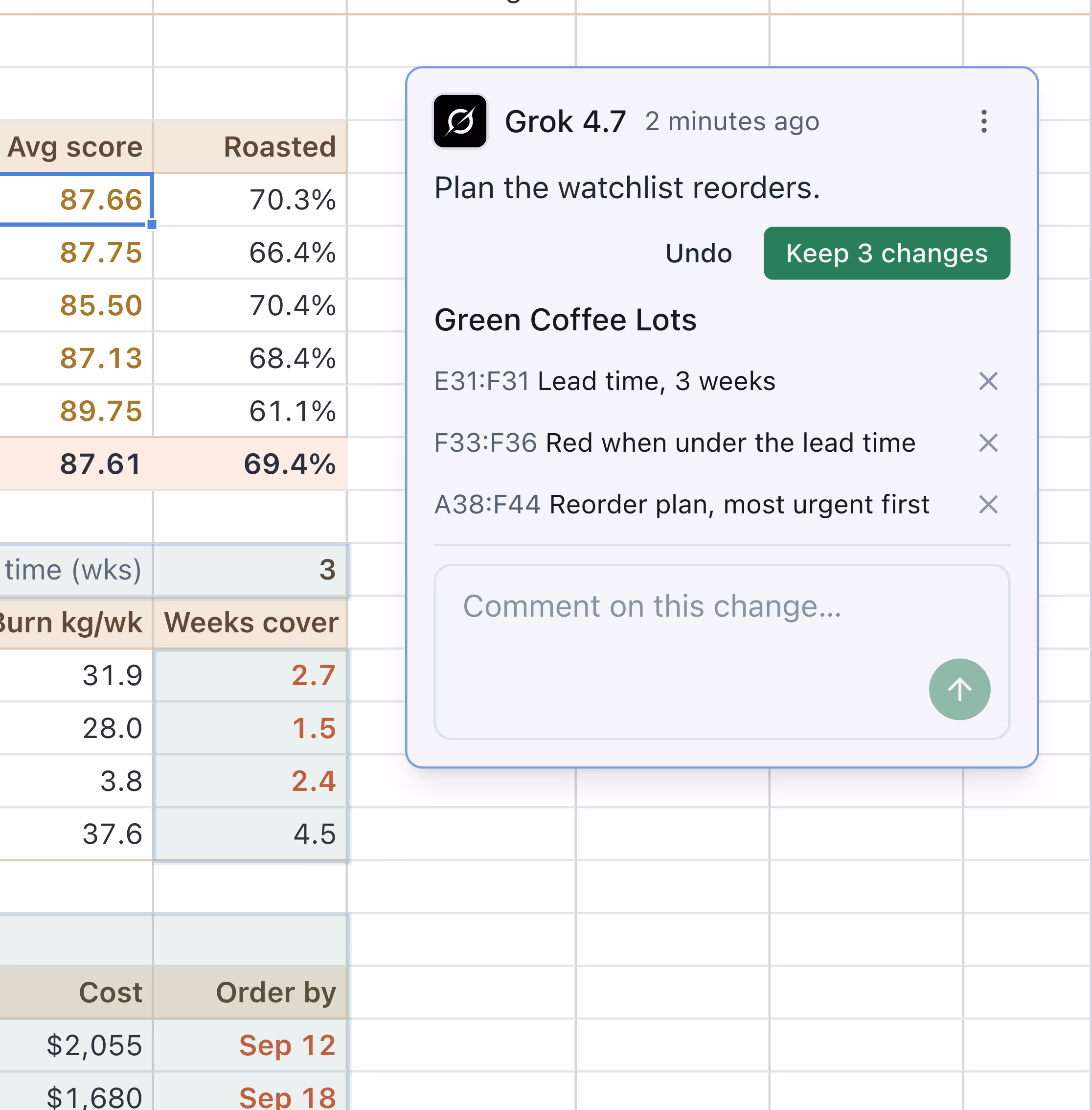Click the Green Coffee Lots sheet heading
1092x1110 pixels.
565,320
